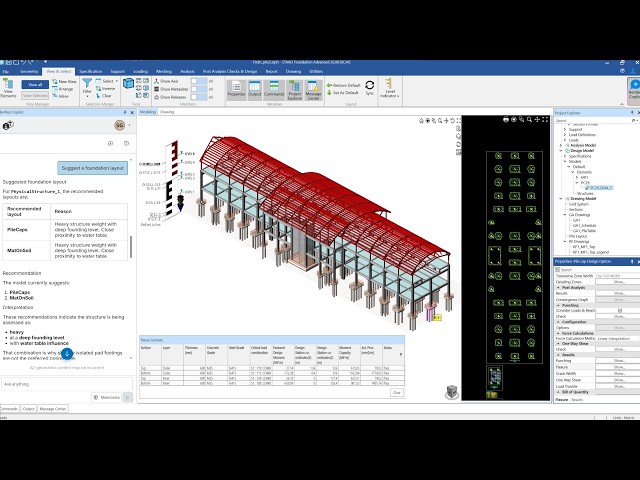640x480 pixels.
Task: Toggle the Show Axis switch
Action: pyautogui.click(x=199, y=81)
